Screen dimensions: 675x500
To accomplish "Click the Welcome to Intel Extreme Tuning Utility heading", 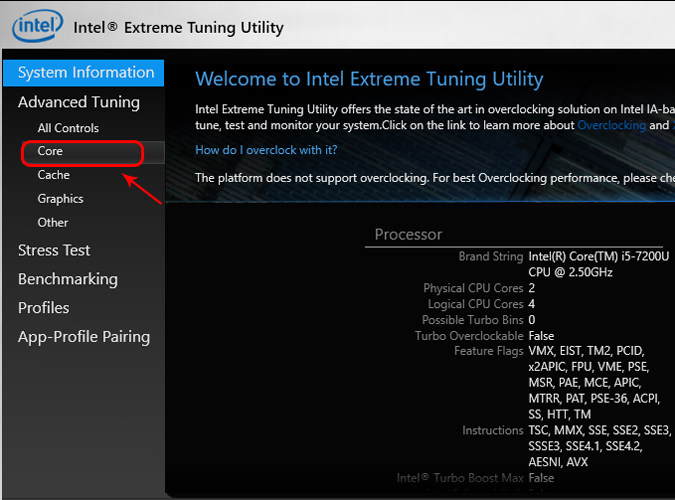I will (x=369, y=80).
